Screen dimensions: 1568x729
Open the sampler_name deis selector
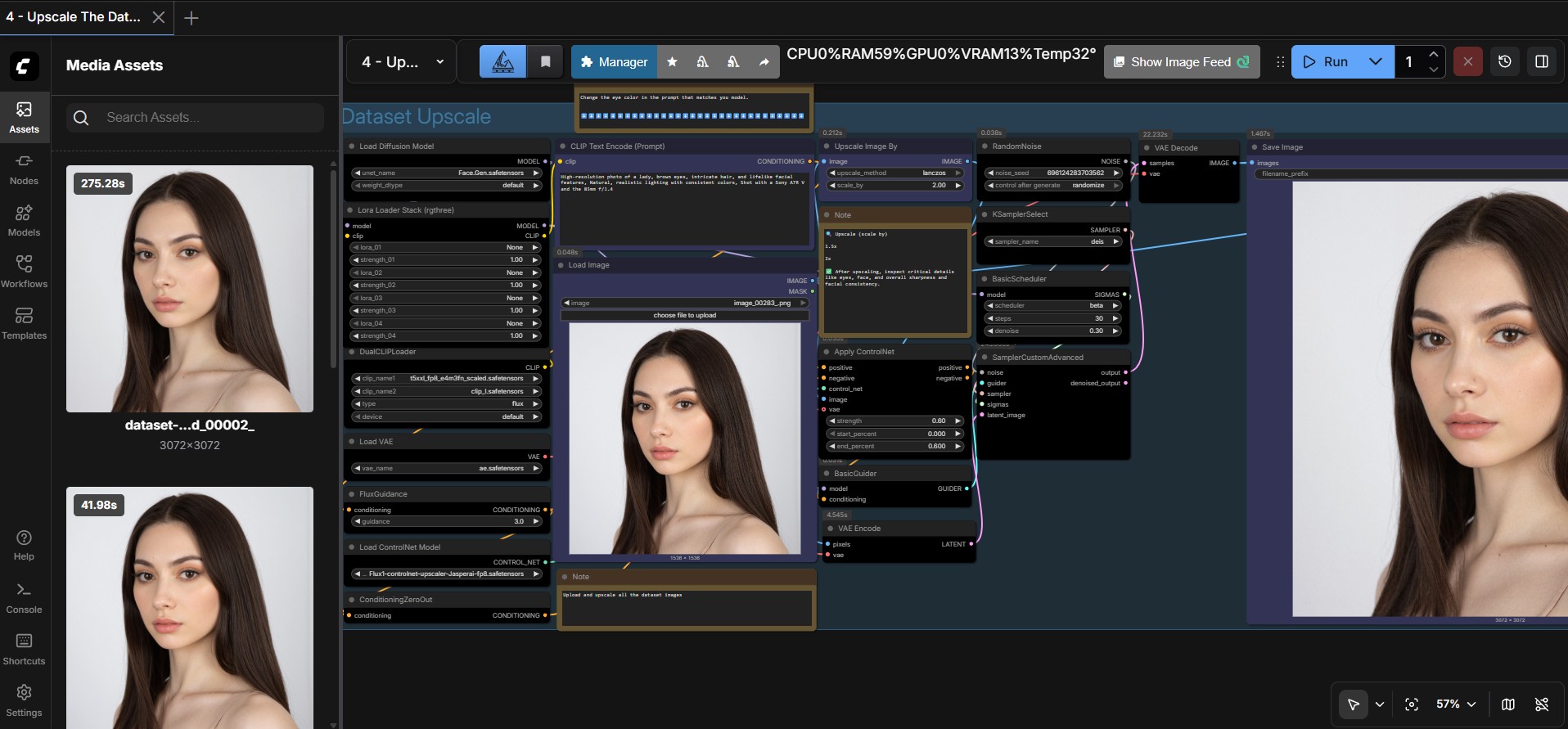(1053, 241)
